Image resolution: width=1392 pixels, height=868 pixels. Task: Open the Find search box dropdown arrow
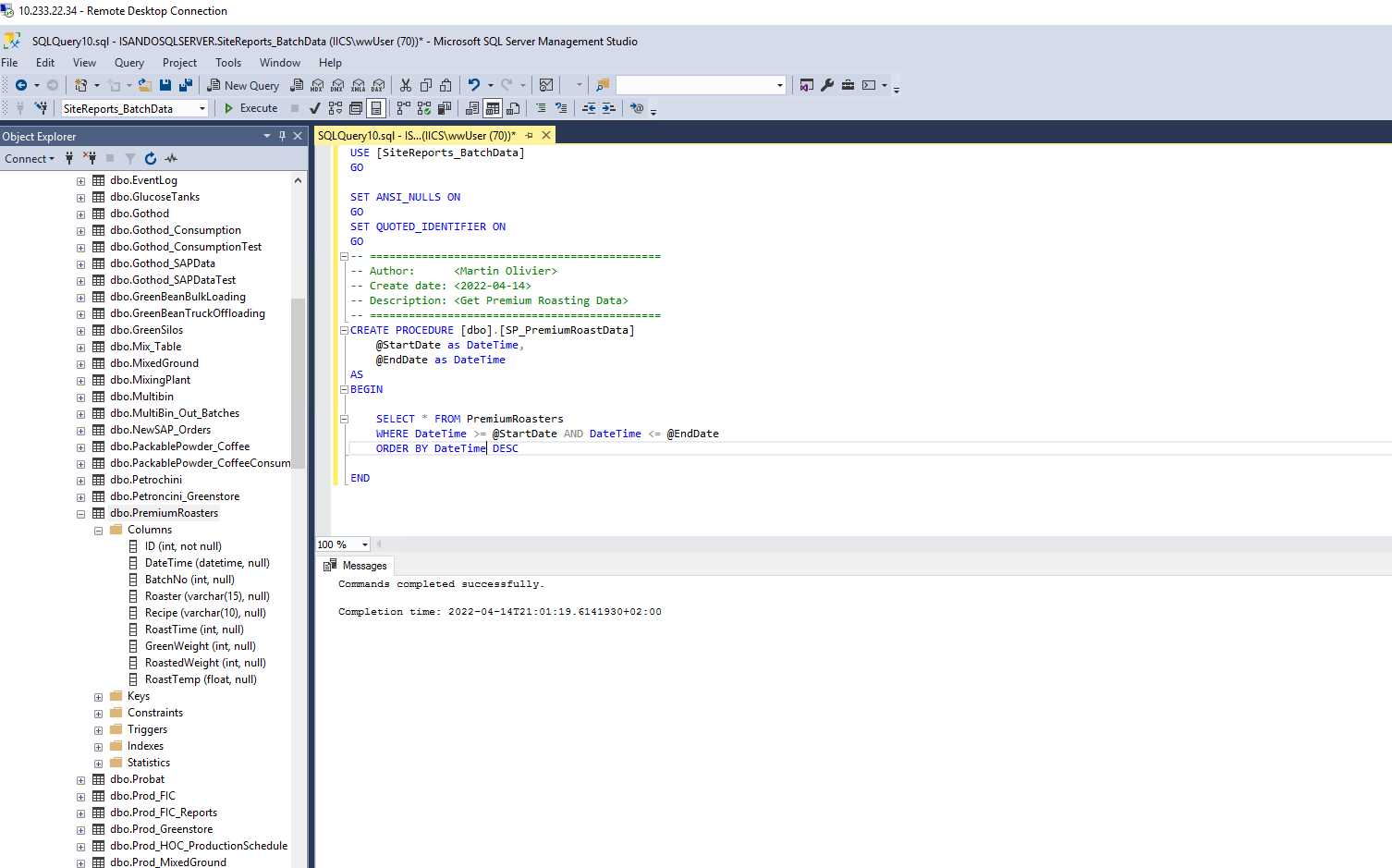pyautogui.click(x=780, y=85)
